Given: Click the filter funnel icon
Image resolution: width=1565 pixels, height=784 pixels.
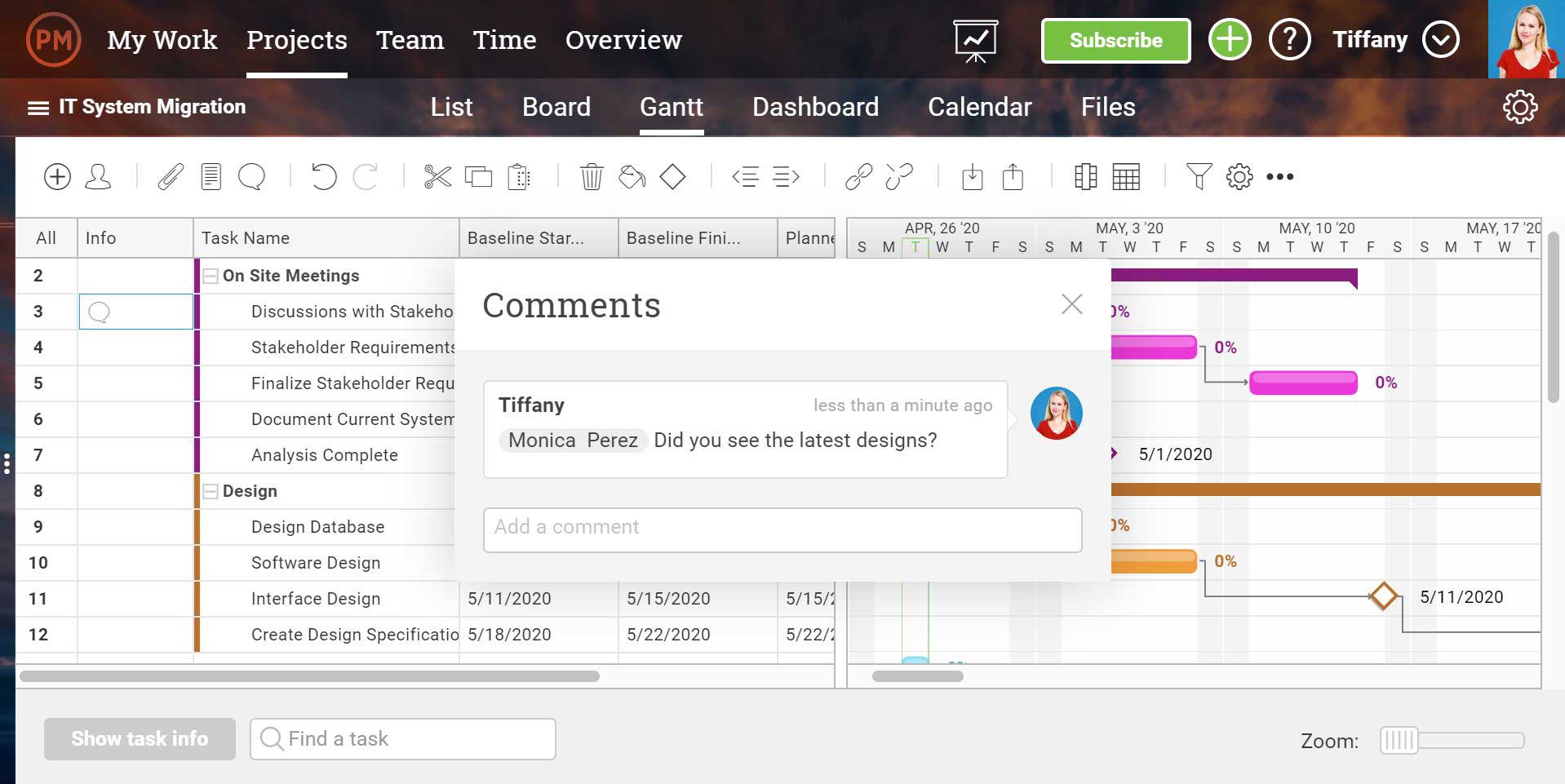Looking at the screenshot, I should tap(1199, 176).
